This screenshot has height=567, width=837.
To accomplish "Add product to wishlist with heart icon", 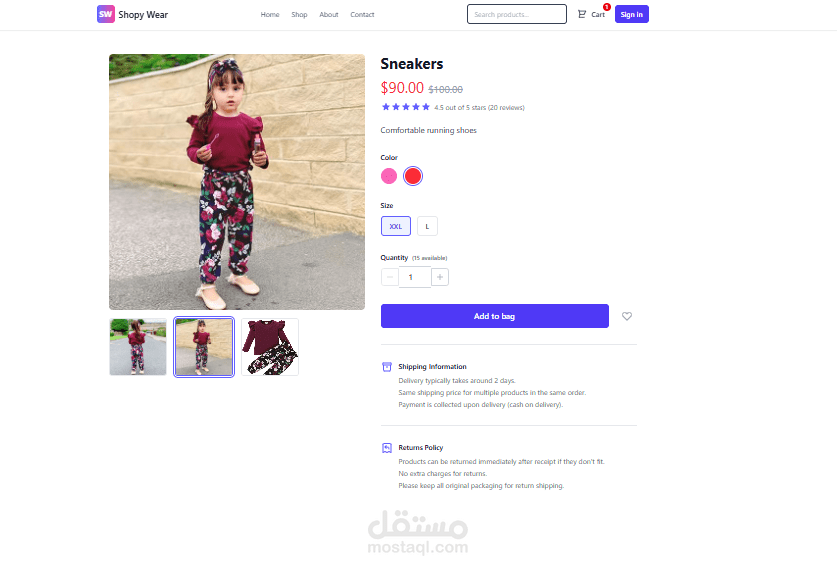I will pyautogui.click(x=627, y=316).
